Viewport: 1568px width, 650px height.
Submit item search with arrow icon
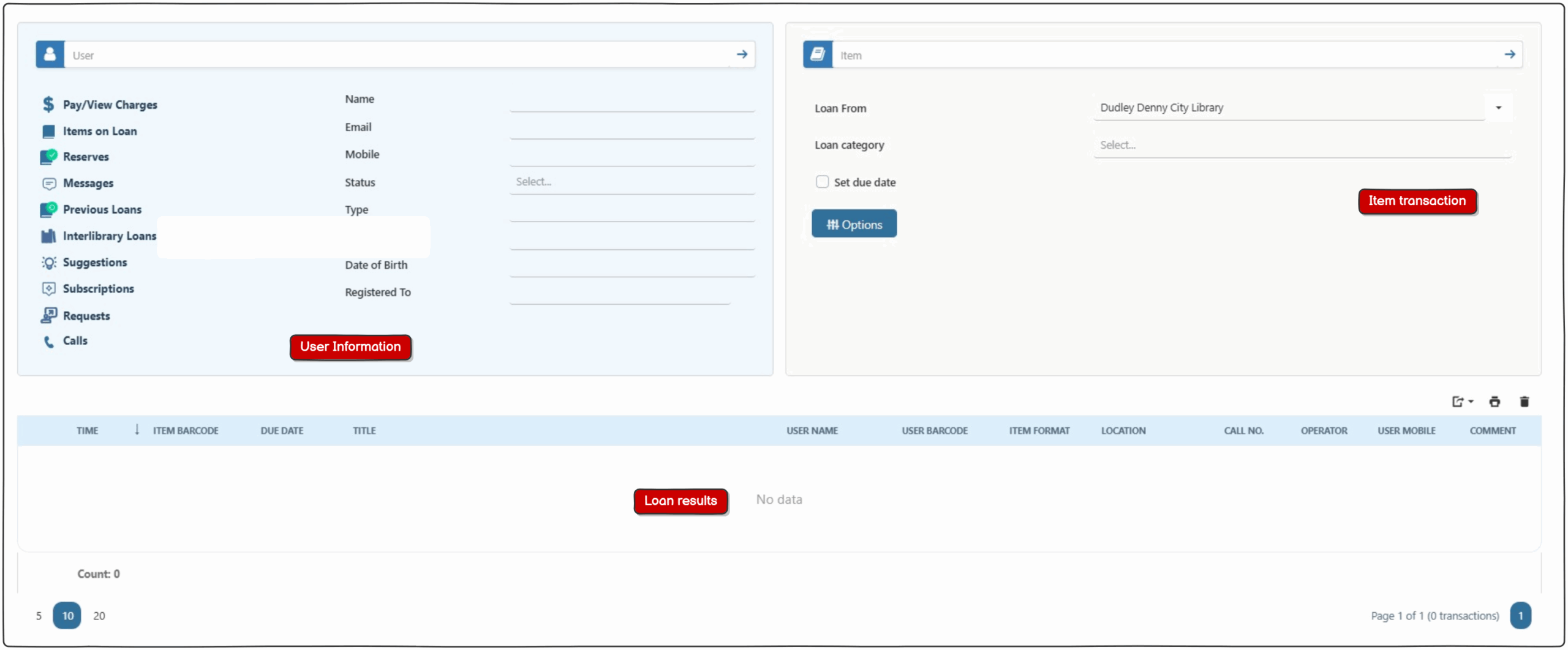point(1509,54)
